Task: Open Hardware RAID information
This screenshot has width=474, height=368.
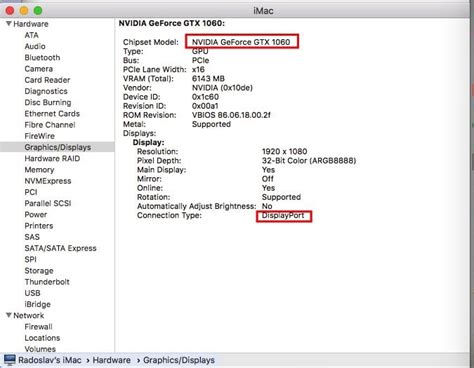Action: coord(52,158)
